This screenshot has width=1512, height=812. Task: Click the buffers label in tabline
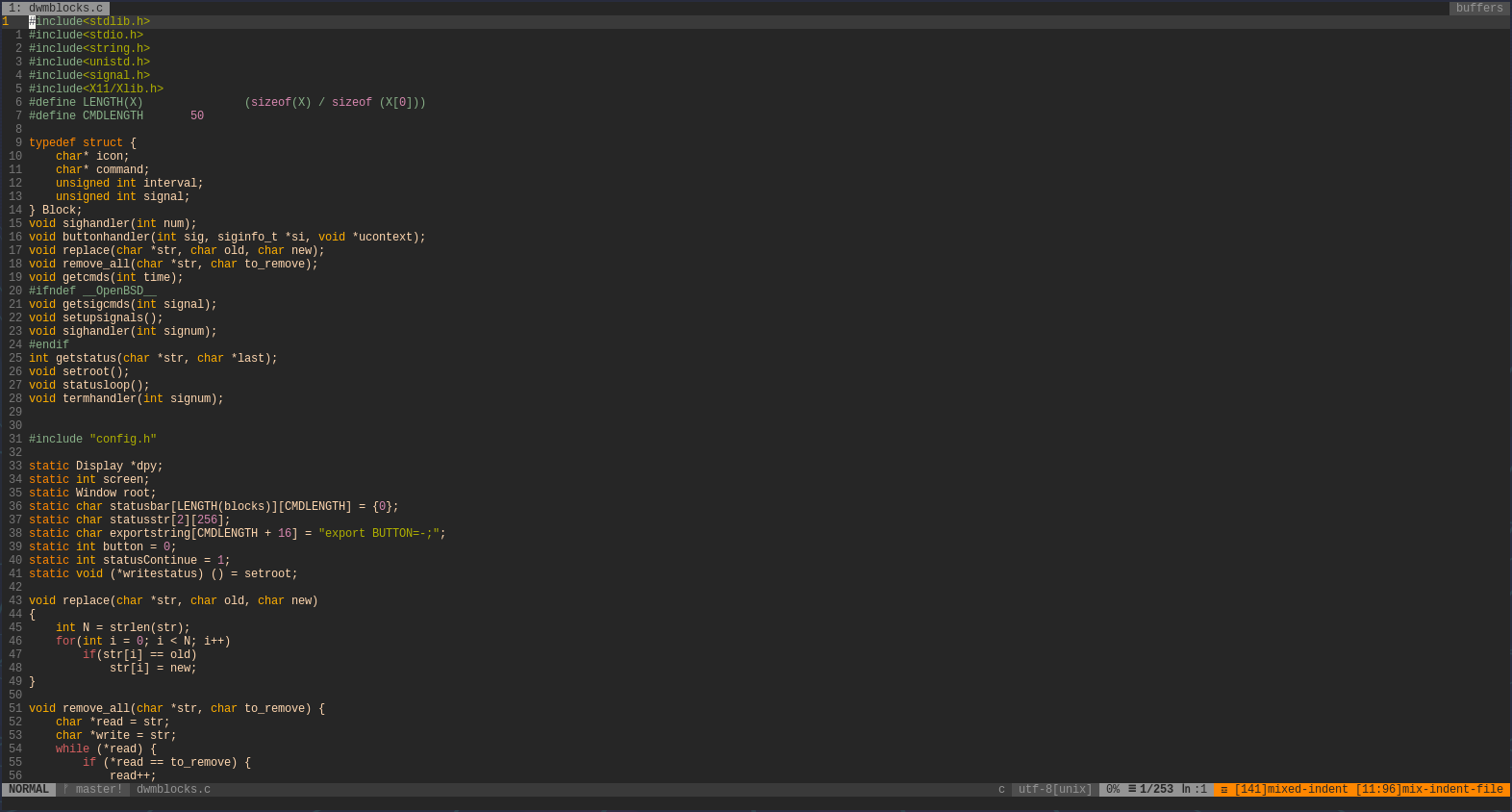pyautogui.click(x=1478, y=8)
